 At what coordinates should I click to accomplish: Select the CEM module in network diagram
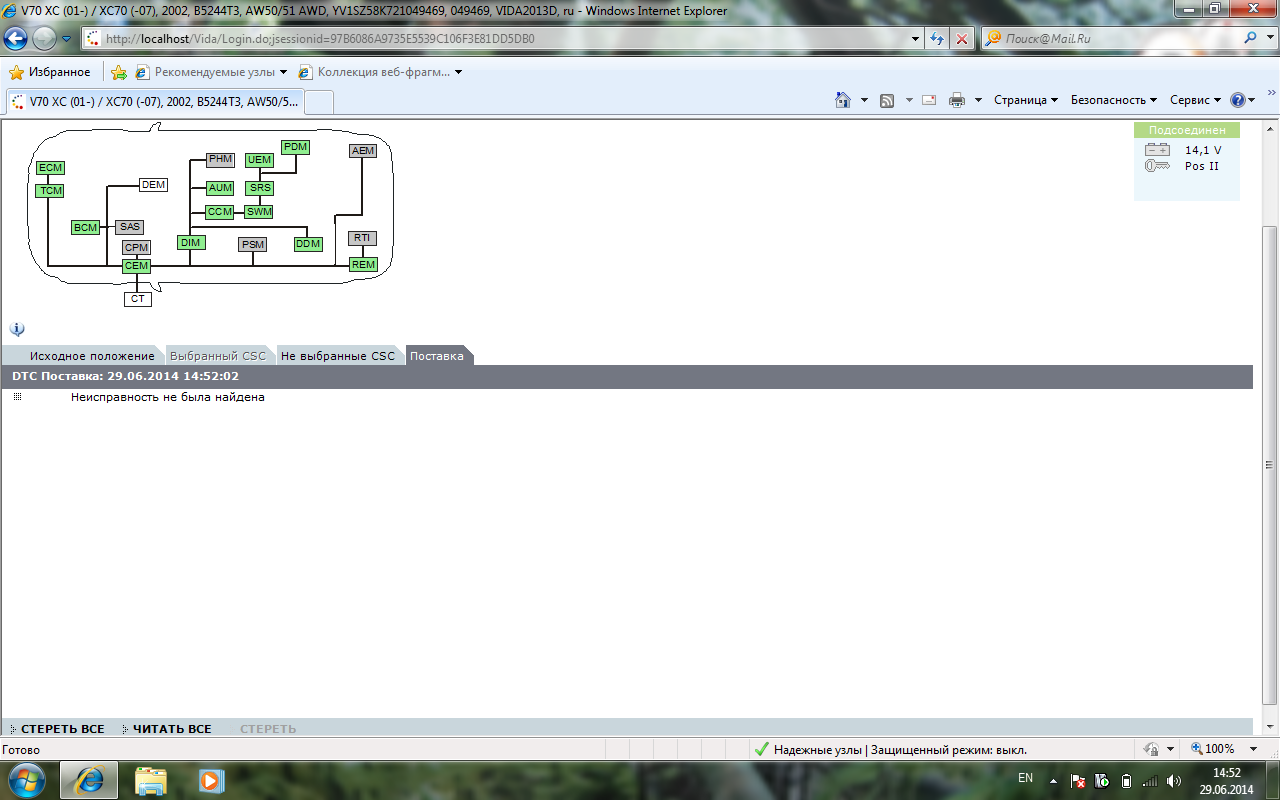136,265
